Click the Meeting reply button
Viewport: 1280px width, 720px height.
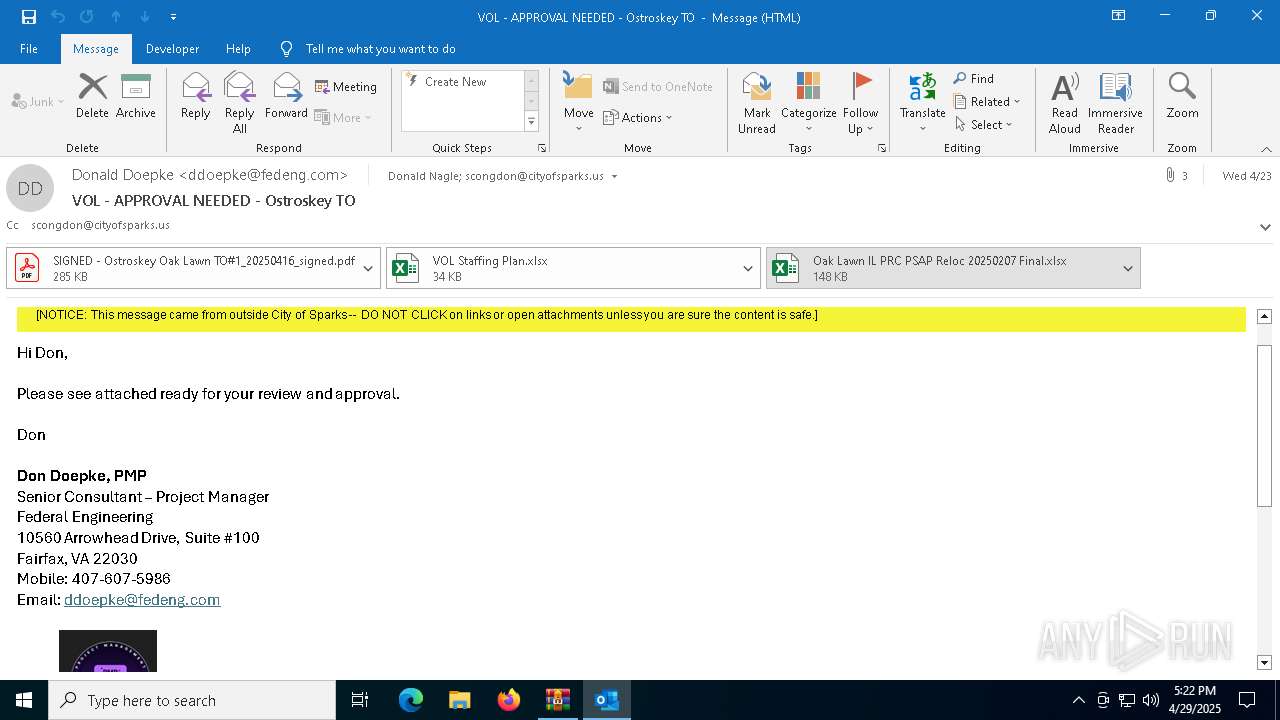[x=346, y=87]
